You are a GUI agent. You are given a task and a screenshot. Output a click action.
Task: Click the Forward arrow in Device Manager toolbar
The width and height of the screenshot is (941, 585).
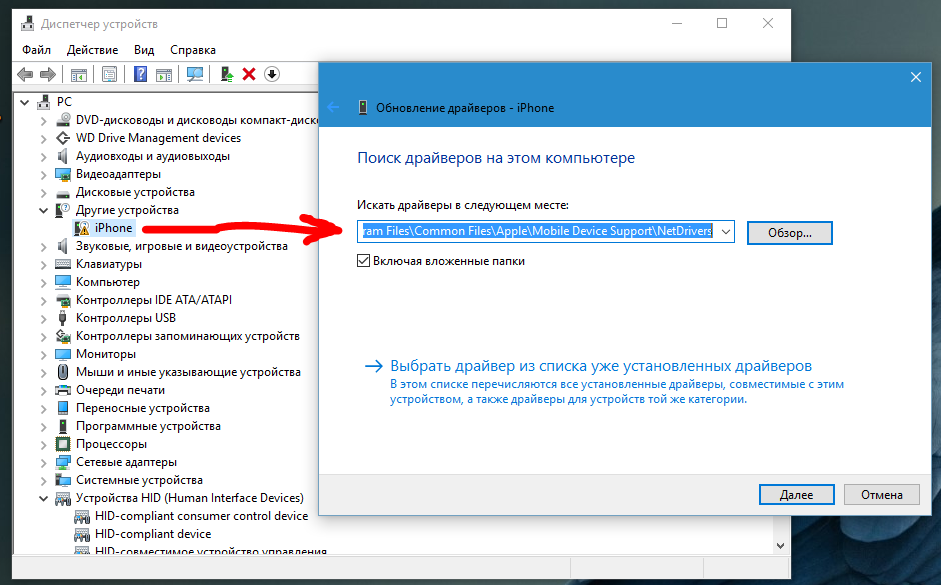click(x=47, y=74)
